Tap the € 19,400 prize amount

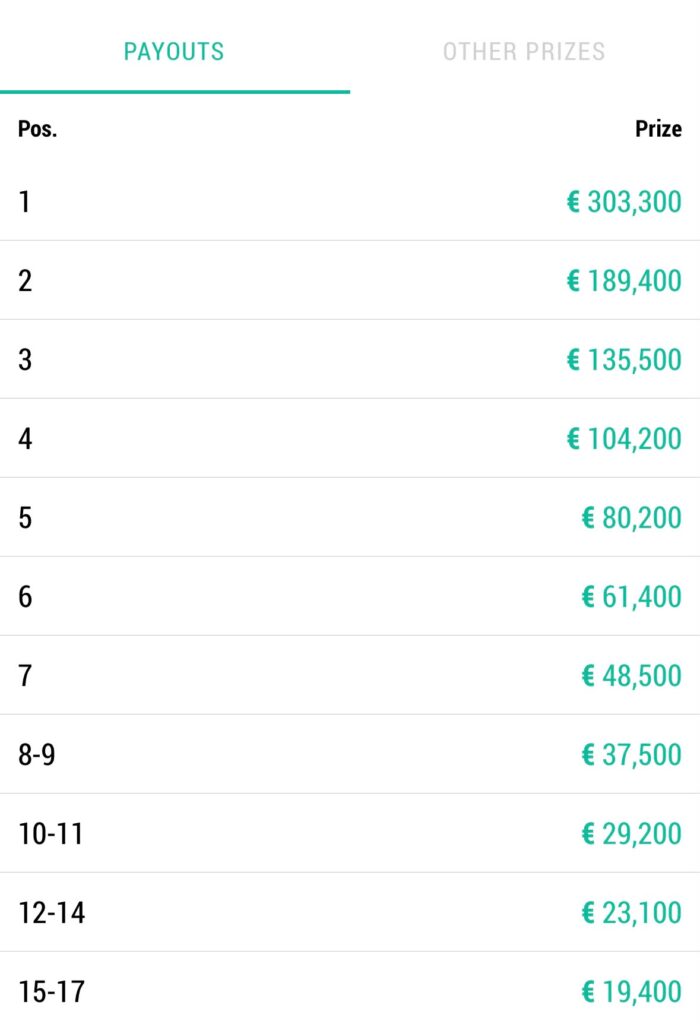tap(631, 991)
